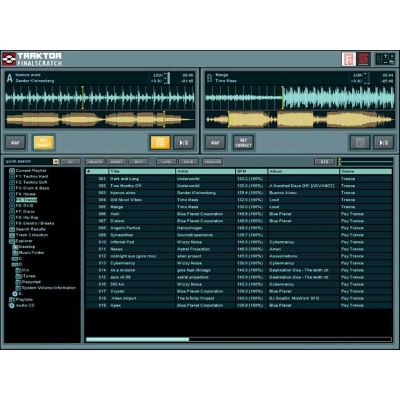Image resolution: width=400 pixels, height=400 pixels.
Task: Click the deck A overview stripe position marker
Action: (164, 119)
